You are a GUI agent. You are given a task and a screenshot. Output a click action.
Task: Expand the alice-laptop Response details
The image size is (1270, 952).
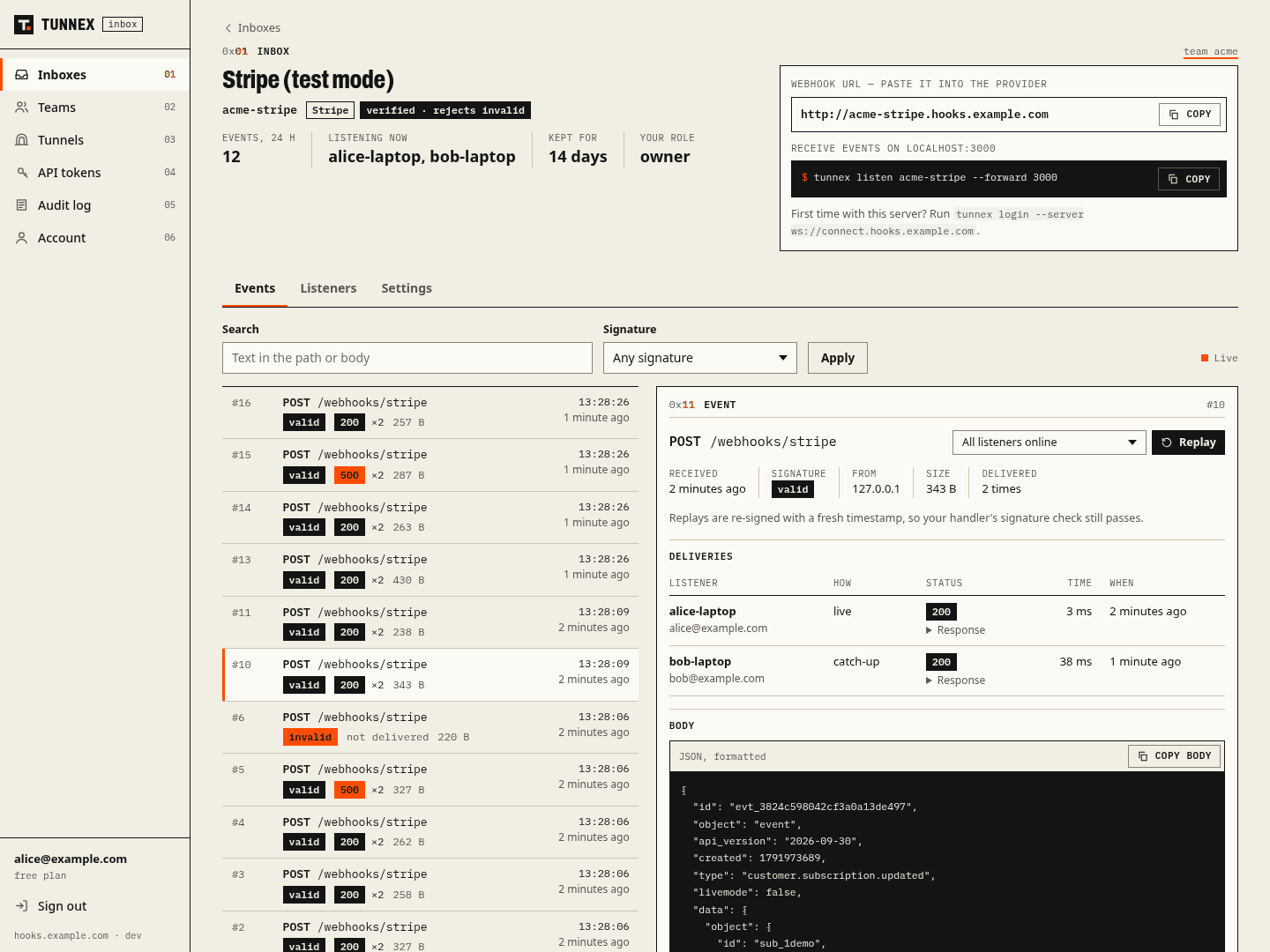coord(956,630)
